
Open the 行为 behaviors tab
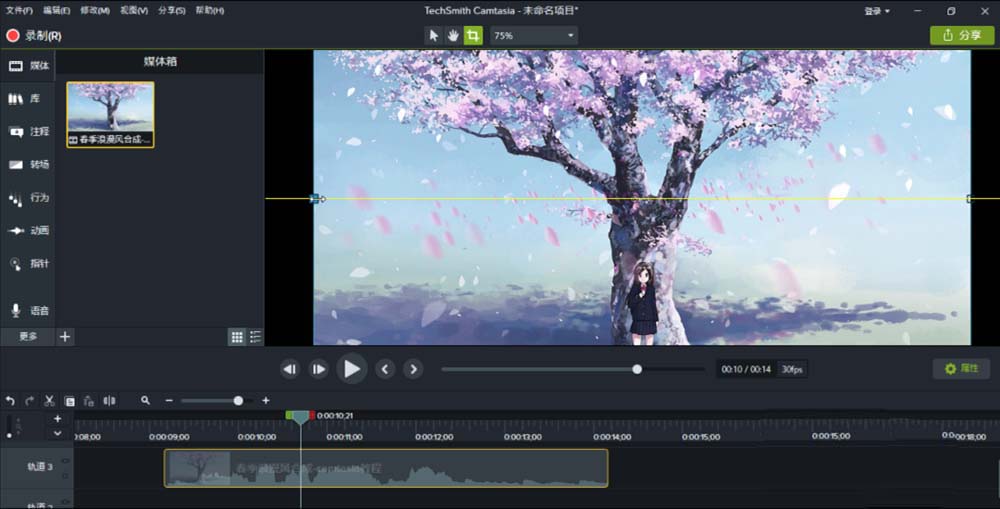tap(28, 198)
